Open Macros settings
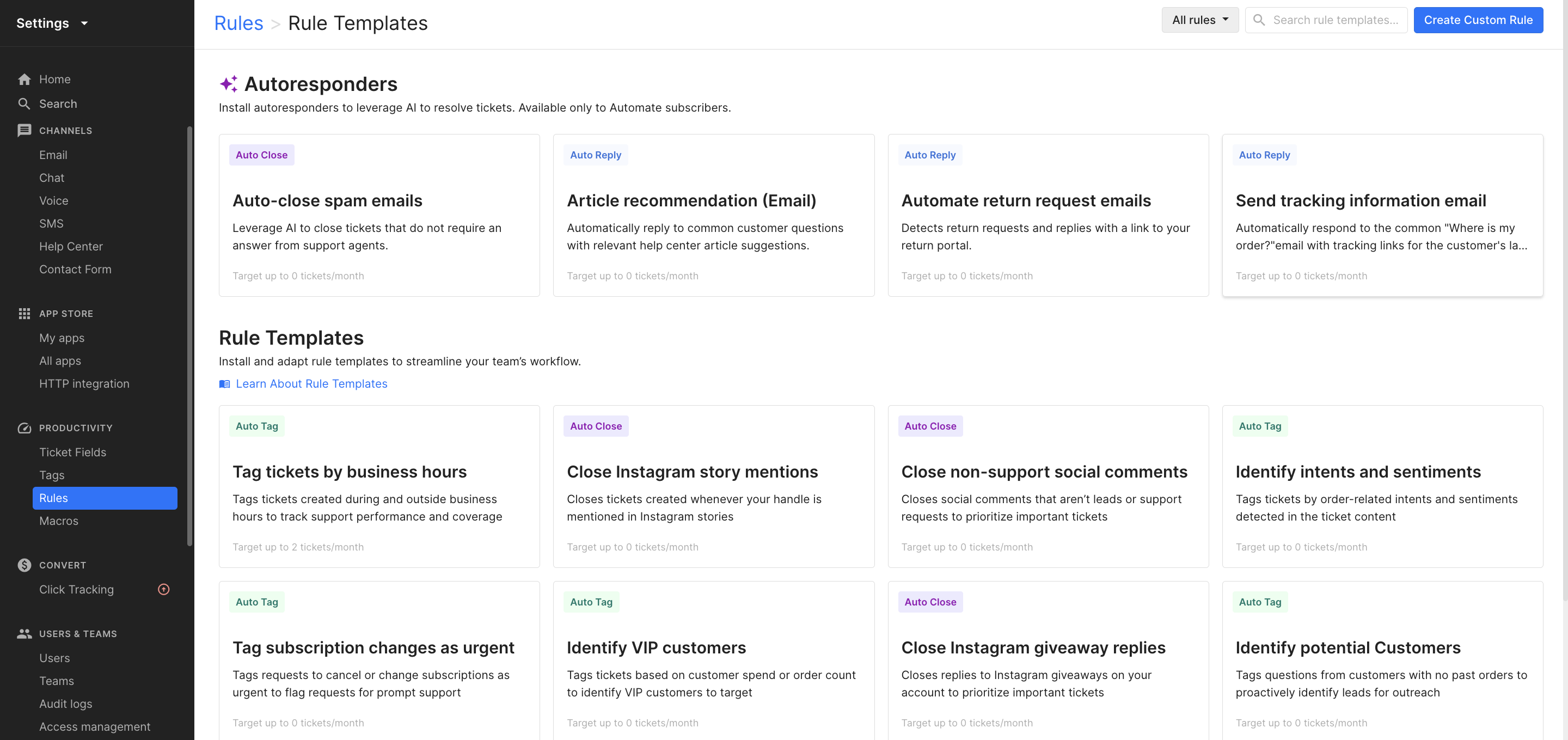Image resolution: width=1568 pixels, height=740 pixels. click(x=58, y=522)
